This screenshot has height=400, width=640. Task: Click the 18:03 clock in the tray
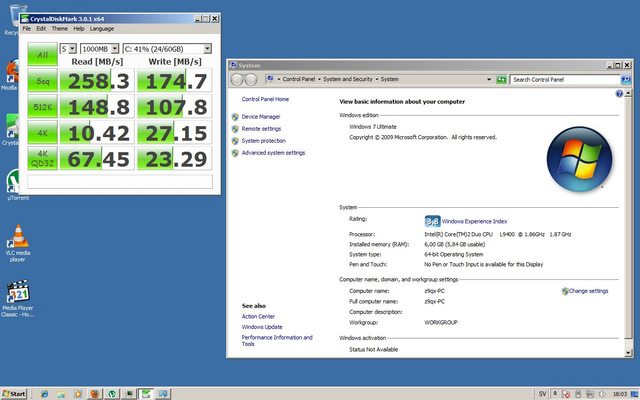620,394
